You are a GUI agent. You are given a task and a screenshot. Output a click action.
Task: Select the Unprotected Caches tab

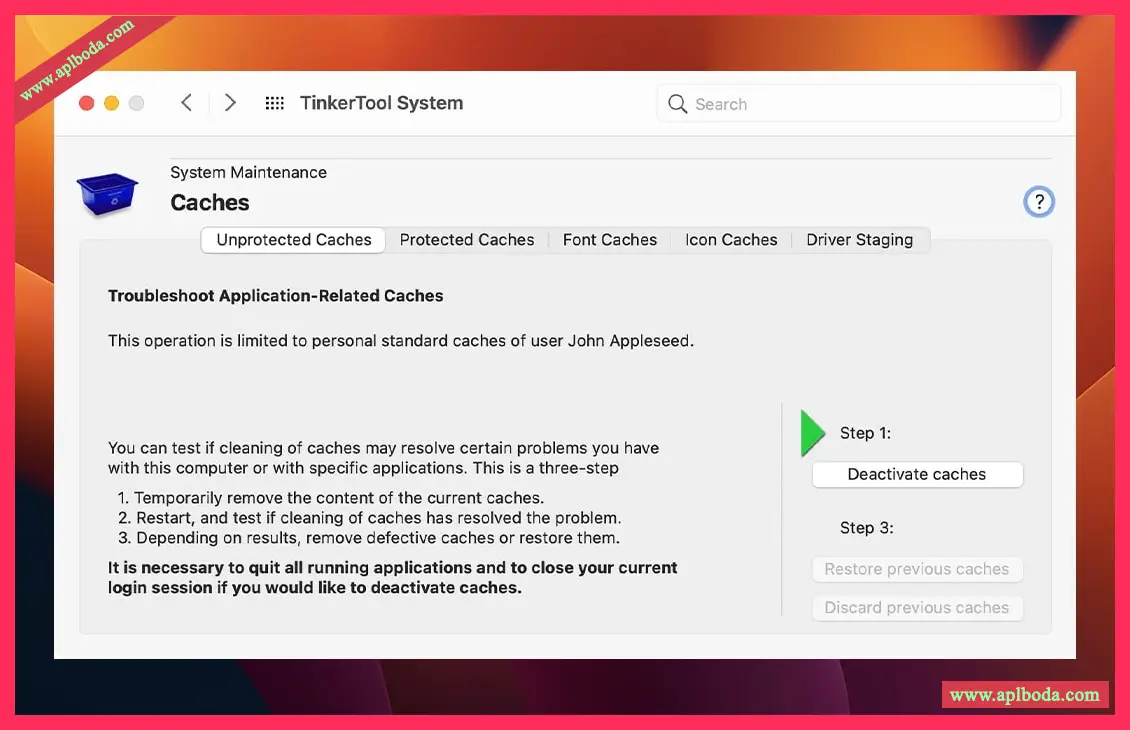point(294,240)
